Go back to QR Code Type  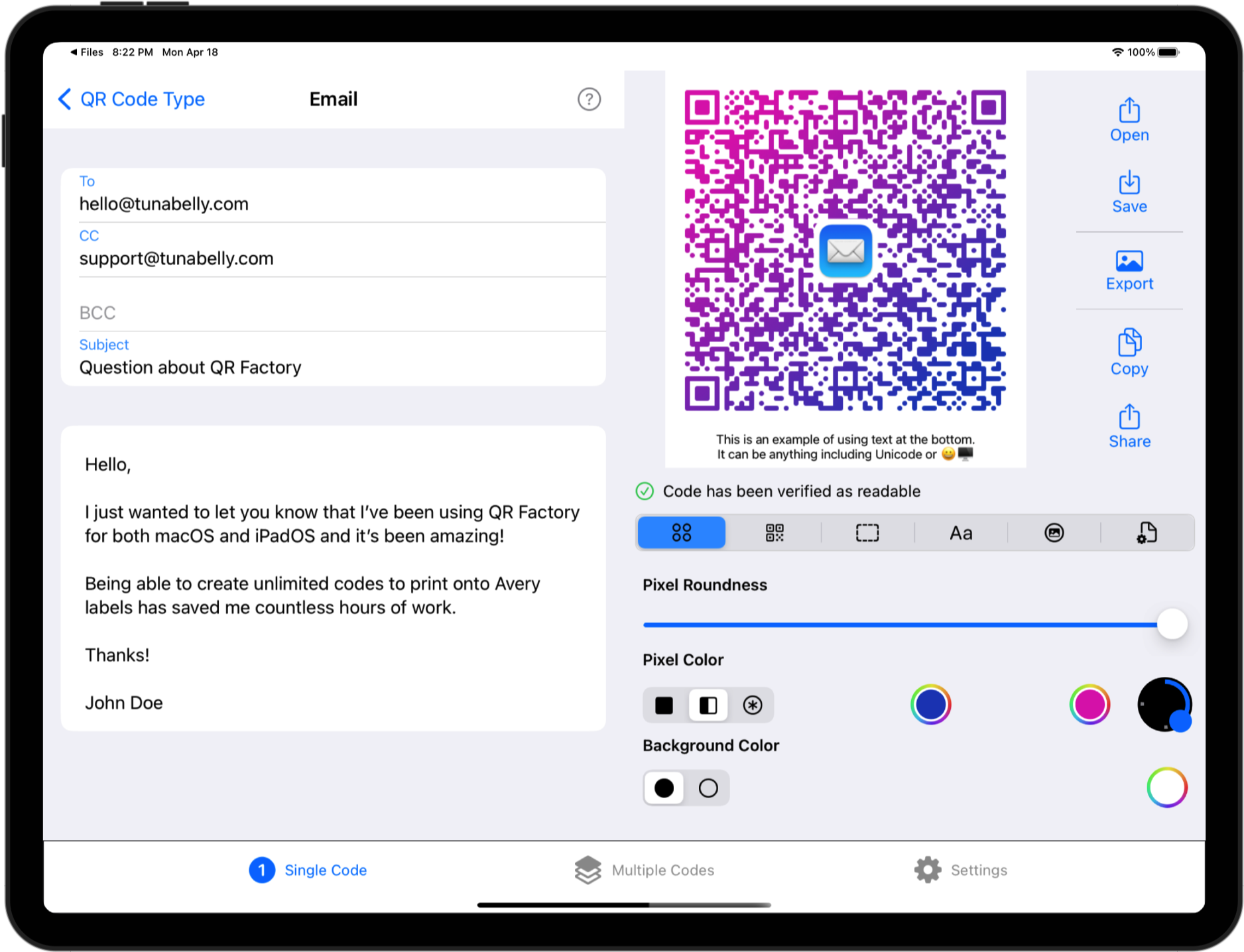(x=132, y=99)
